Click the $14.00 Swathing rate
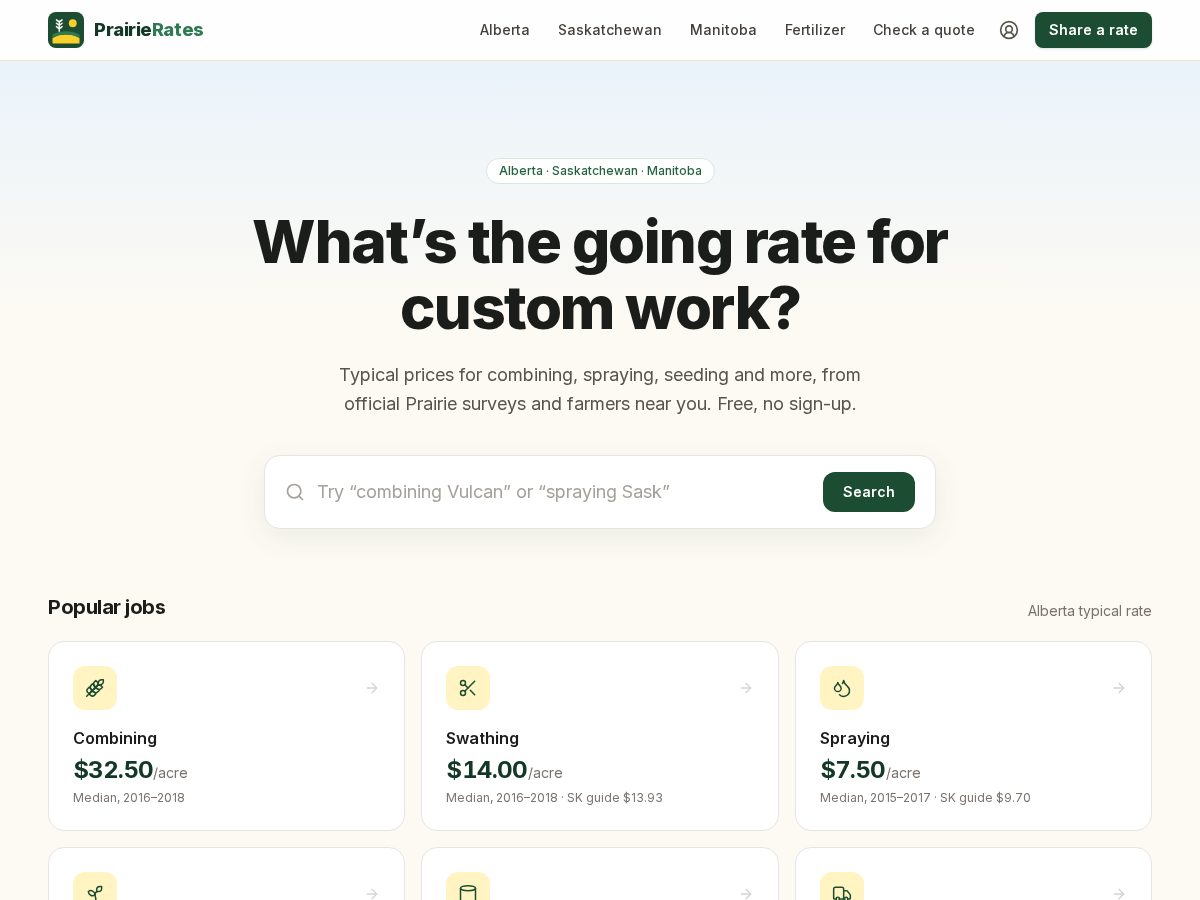Viewport: 1200px width, 900px height. (487, 769)
